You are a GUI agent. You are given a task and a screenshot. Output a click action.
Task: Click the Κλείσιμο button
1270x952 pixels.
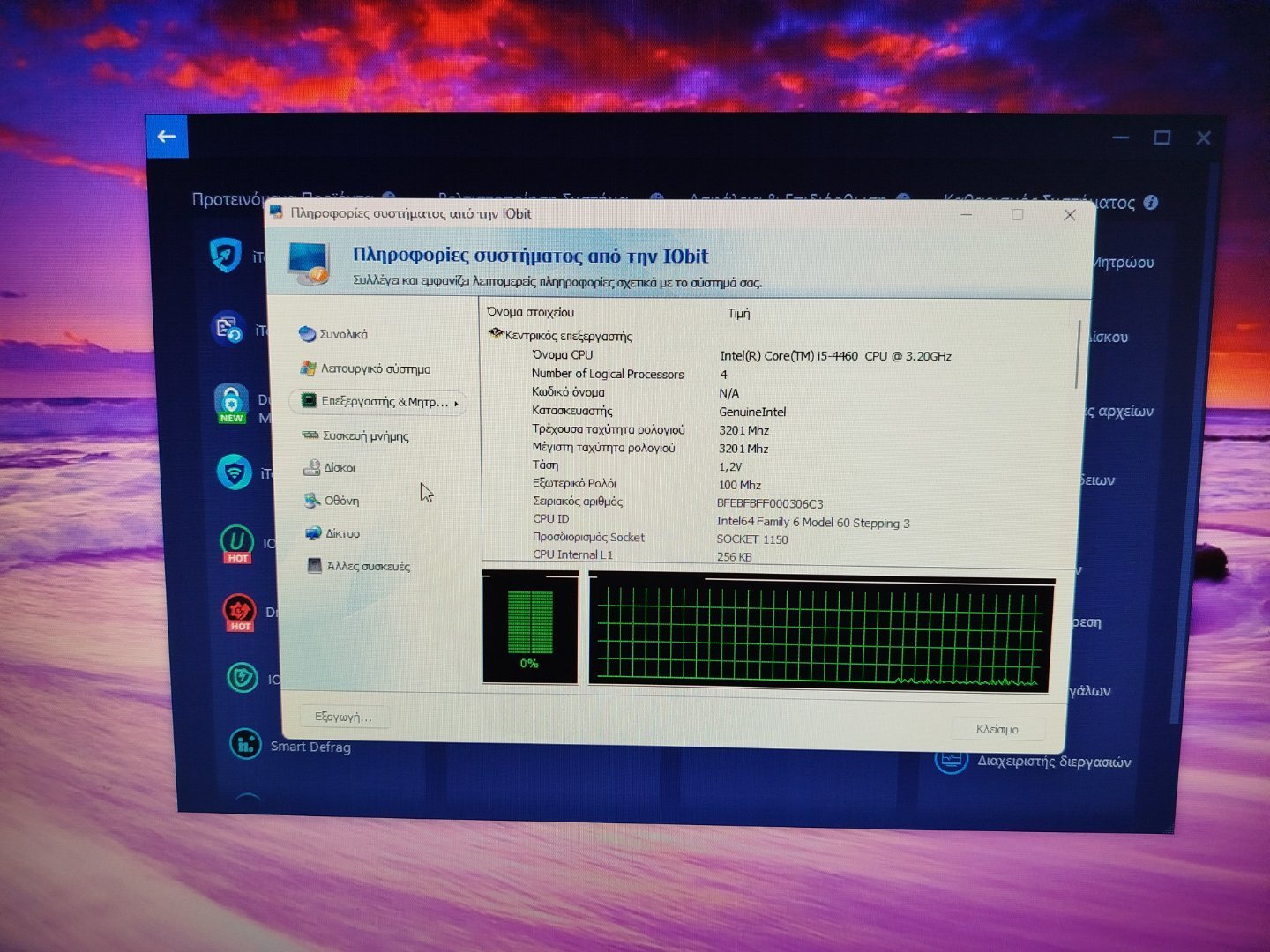(x=997, y=729)
